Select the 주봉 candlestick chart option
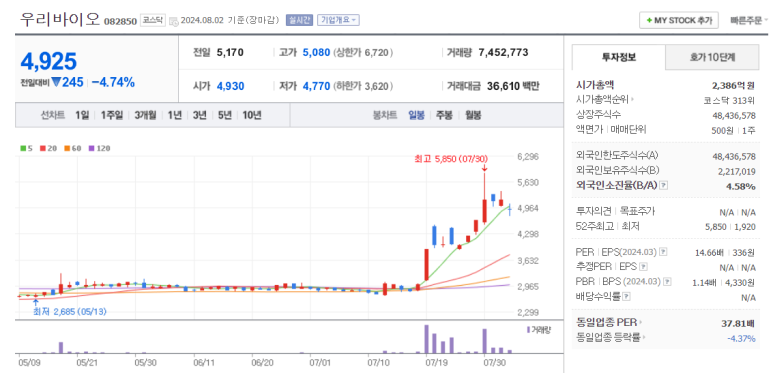Viewport: 773px width, 373px height. [444, 115]
